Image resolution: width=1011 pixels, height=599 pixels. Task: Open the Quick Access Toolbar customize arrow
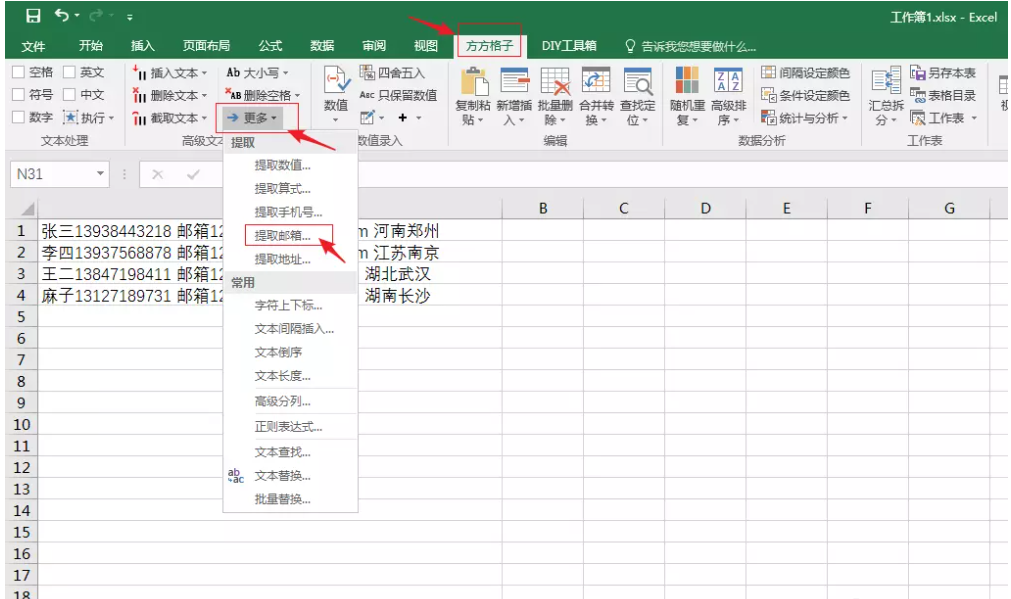point(130,17)
